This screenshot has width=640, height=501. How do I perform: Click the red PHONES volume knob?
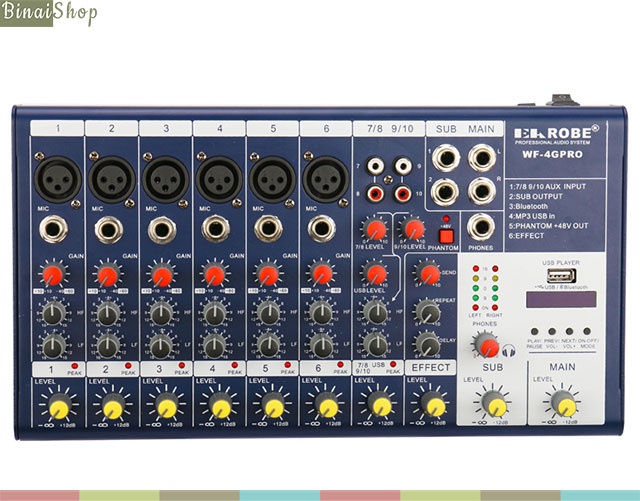[x=486, y=345]
